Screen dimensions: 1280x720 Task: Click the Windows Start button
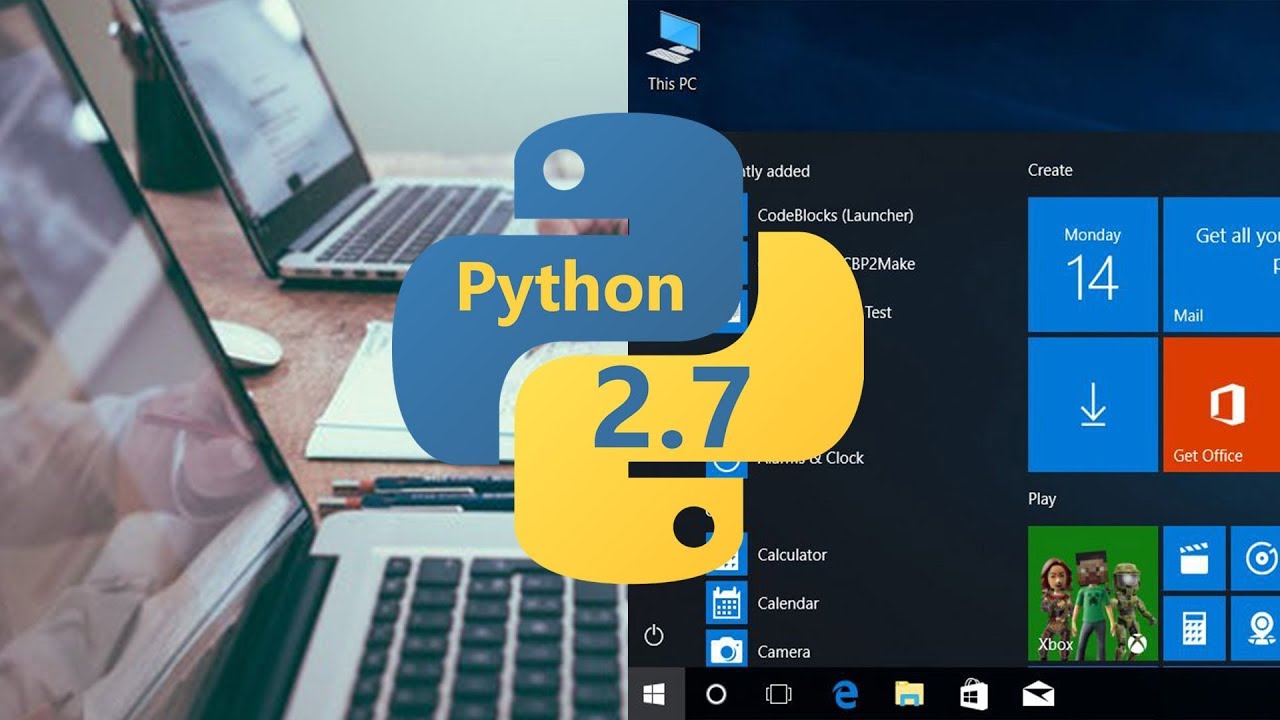(x=655, y=694)
